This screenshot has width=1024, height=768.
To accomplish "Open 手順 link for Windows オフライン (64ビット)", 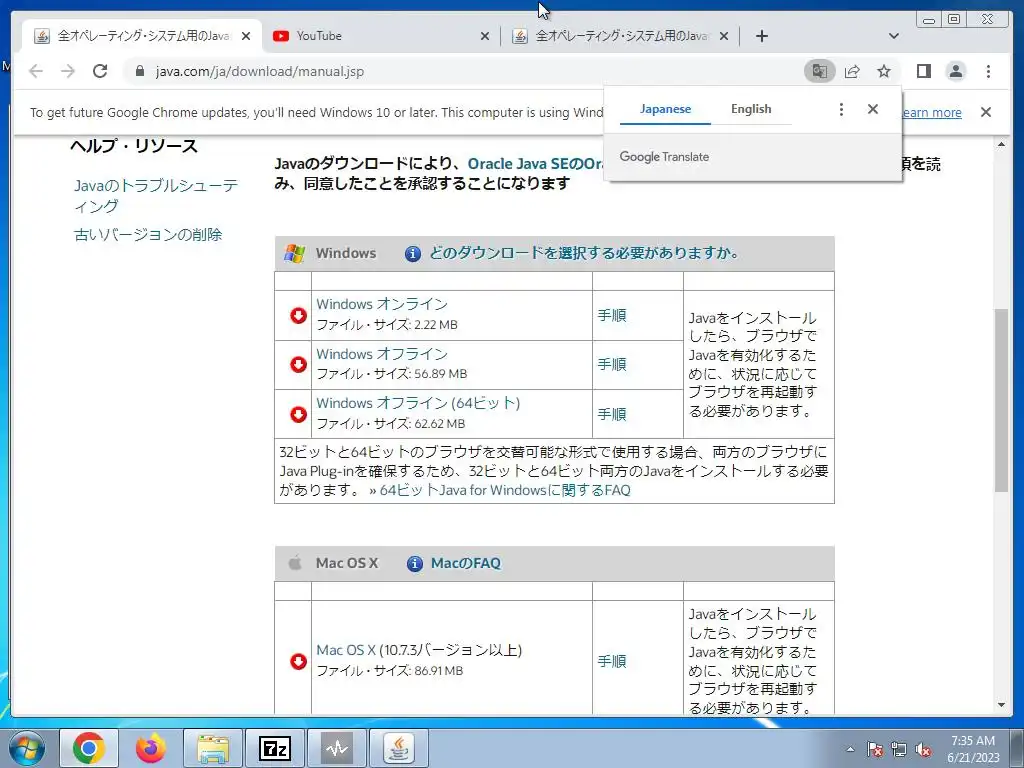I will click(612, 414).
